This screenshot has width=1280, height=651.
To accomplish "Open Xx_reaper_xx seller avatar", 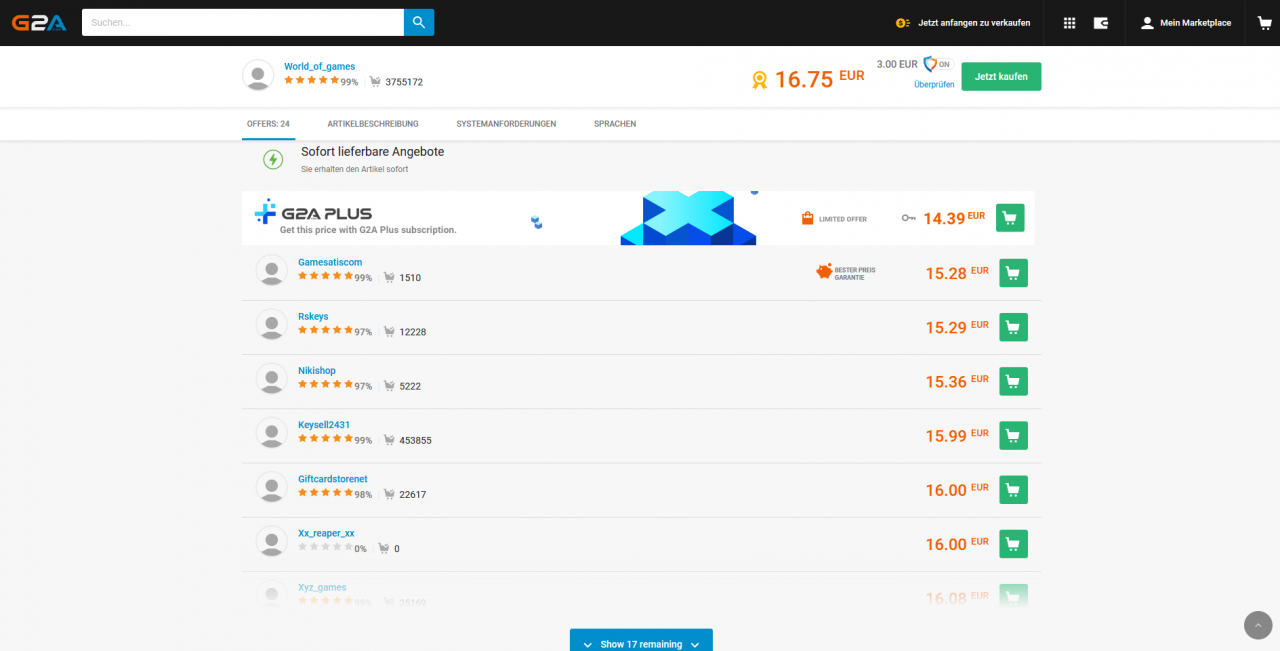I will (x=271, y=541).
